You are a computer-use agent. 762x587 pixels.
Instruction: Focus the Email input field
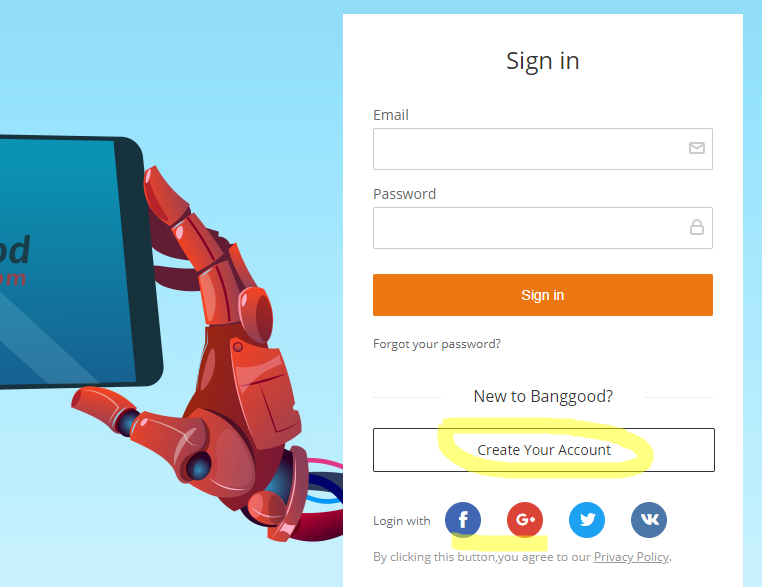(543, 149)
